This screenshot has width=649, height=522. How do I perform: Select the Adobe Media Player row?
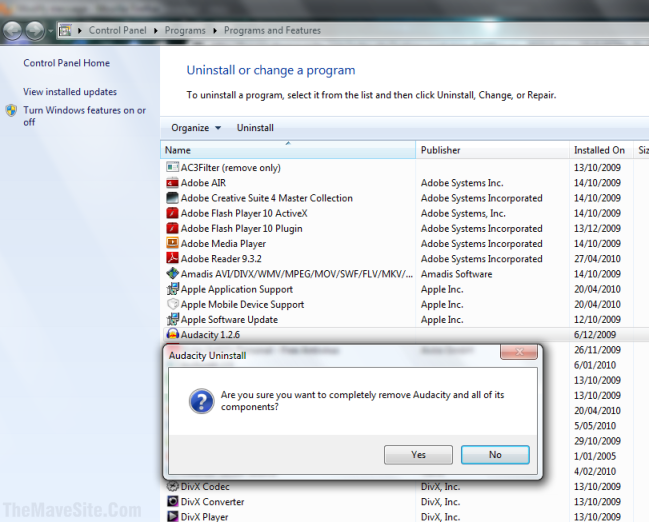405,243
